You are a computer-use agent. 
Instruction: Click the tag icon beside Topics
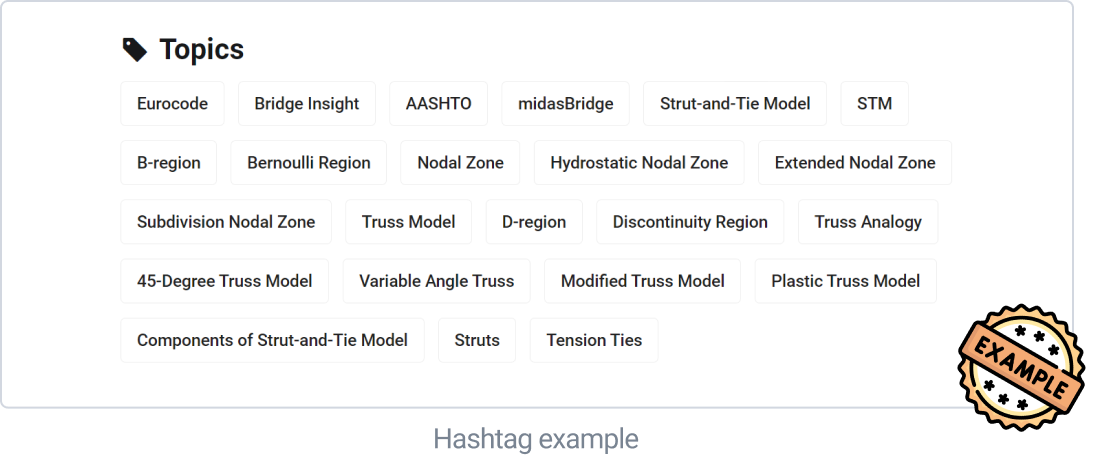tap(134, 50)
